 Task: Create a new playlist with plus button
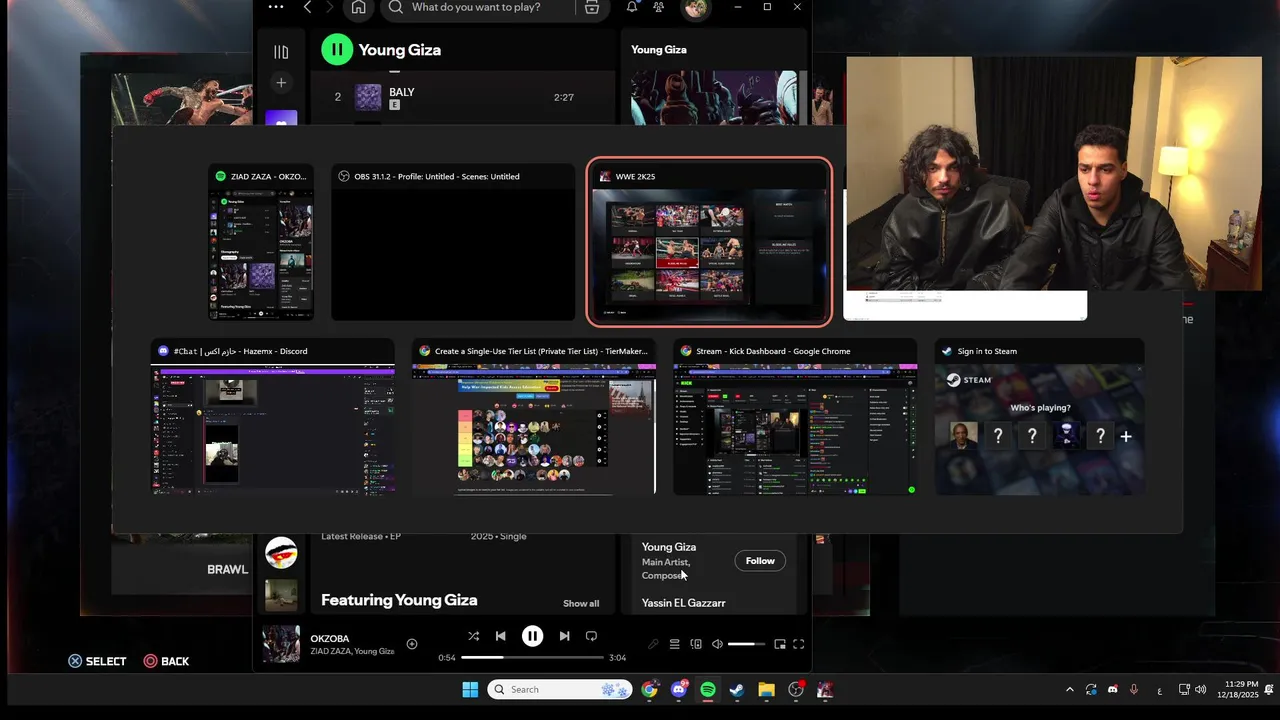tap(281, 83)
